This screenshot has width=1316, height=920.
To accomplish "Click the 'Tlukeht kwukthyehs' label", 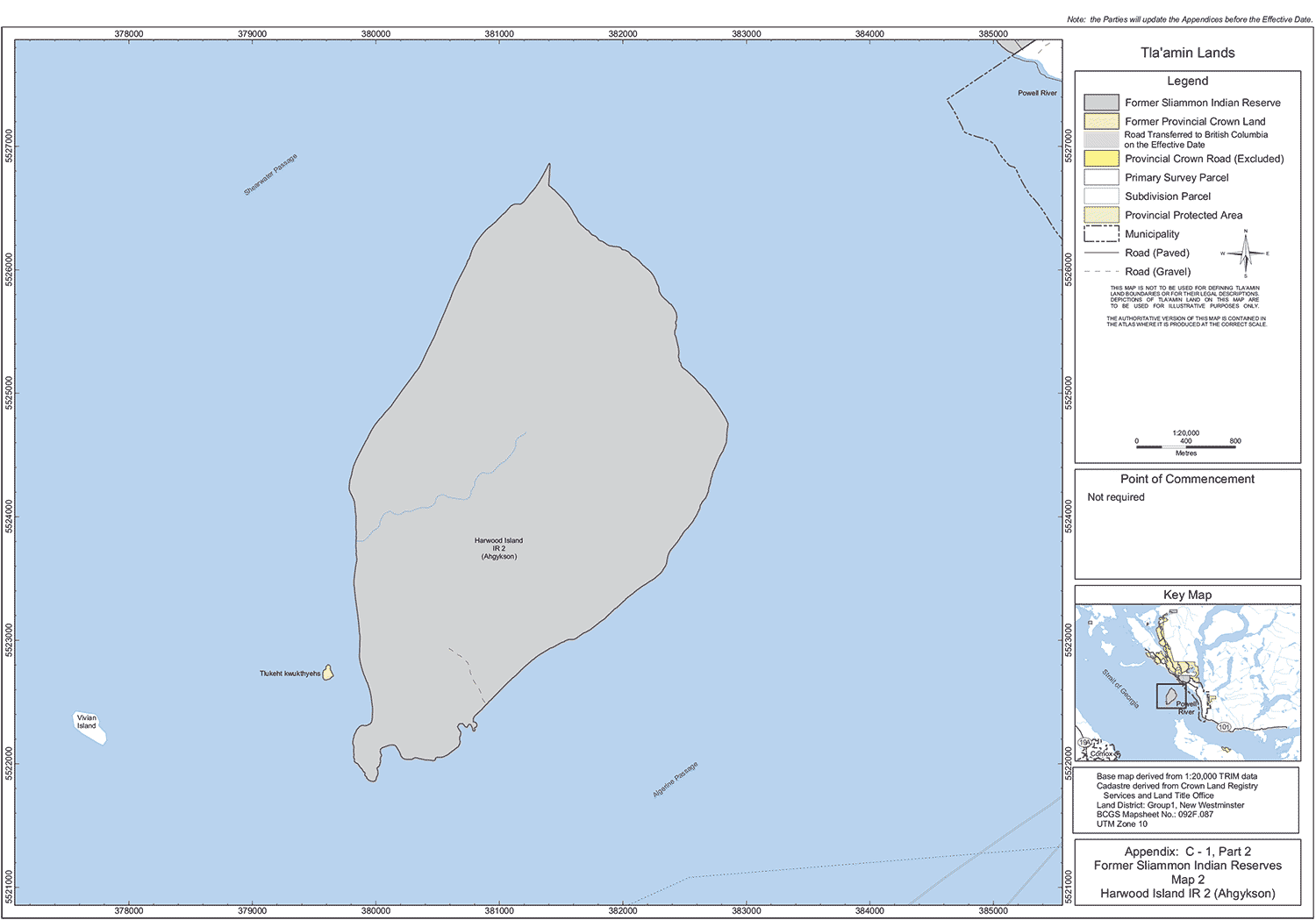I will [x=290, y=674].
